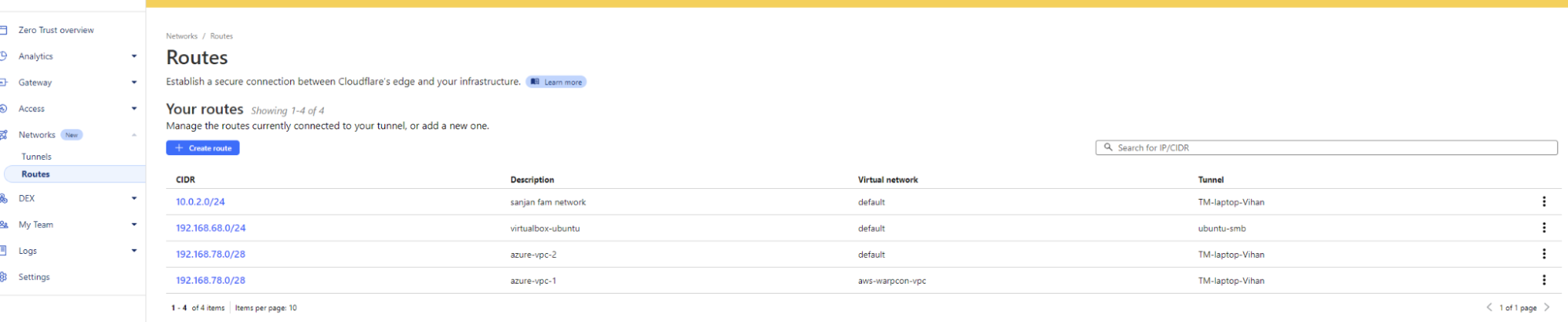Screen dimensions: 1568x322
Task: Expand the Analytics sidebar section
Action: (x=134, y=56)
